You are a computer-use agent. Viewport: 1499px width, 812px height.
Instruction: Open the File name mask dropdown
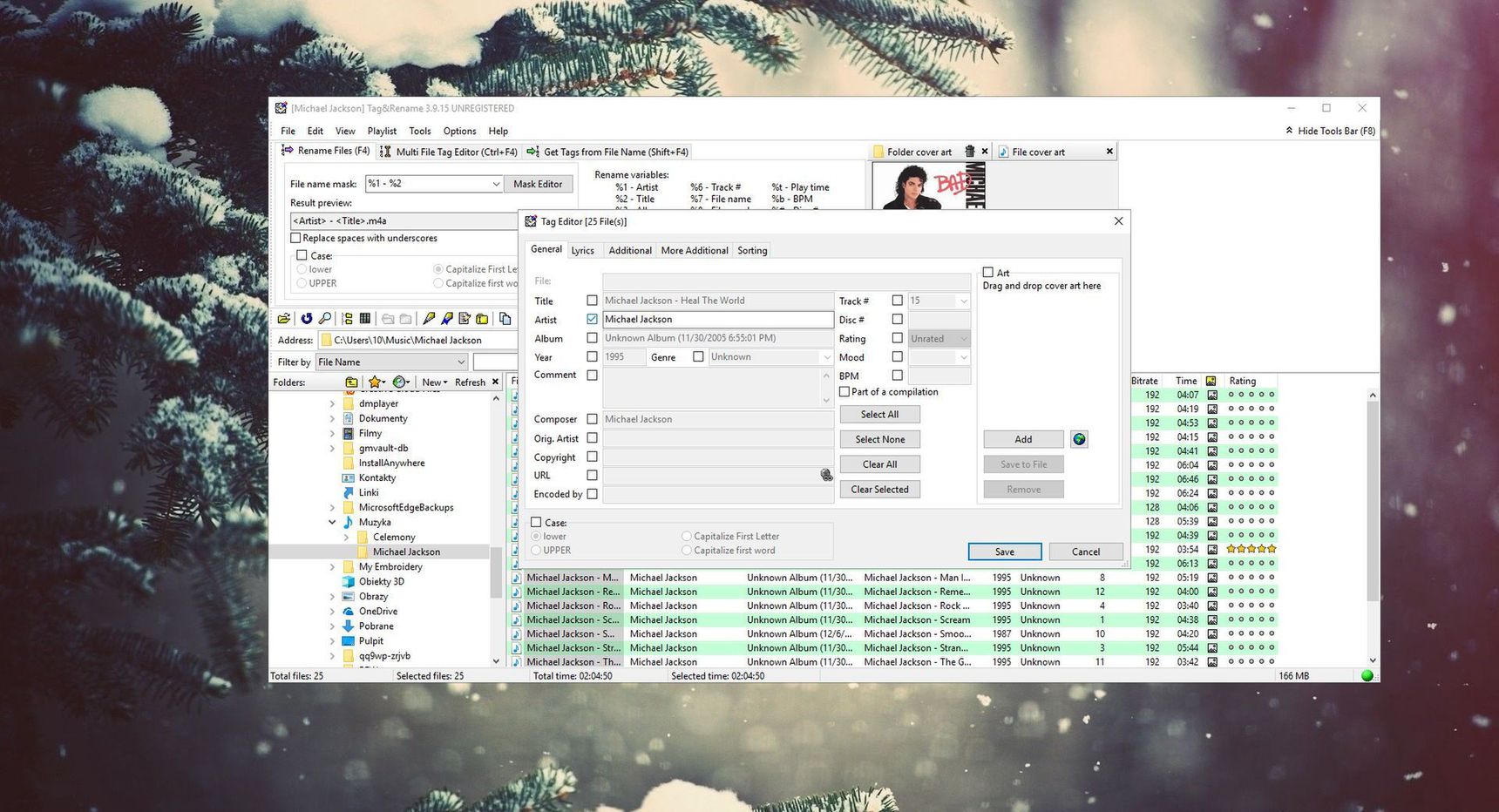(x=496, y=184)
